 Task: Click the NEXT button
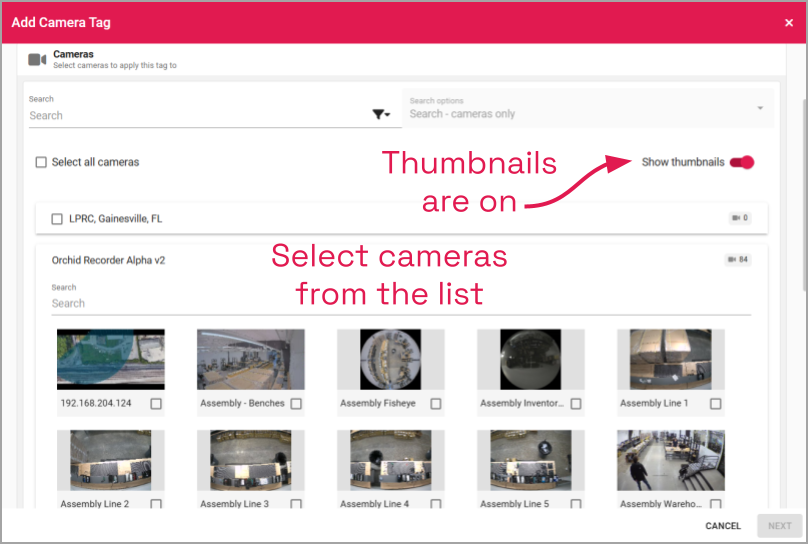click(780, 526)
